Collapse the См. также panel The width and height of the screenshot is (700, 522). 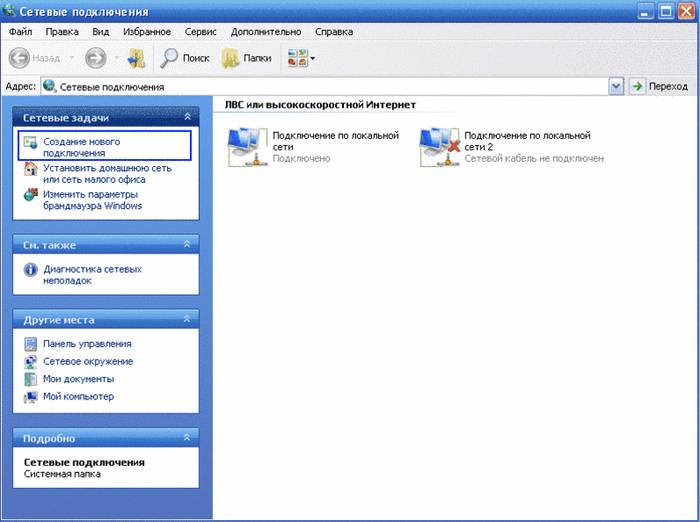(x=185, y=245)
